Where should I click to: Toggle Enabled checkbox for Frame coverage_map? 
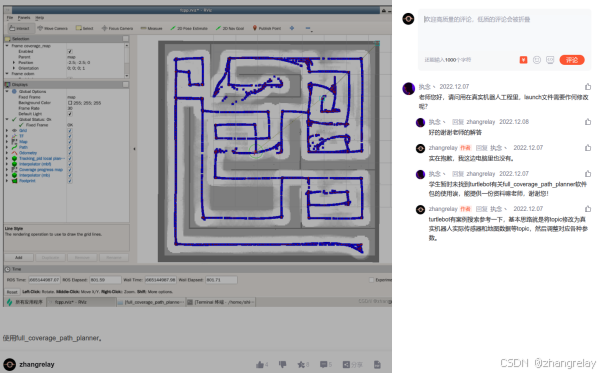coord(70,51)
